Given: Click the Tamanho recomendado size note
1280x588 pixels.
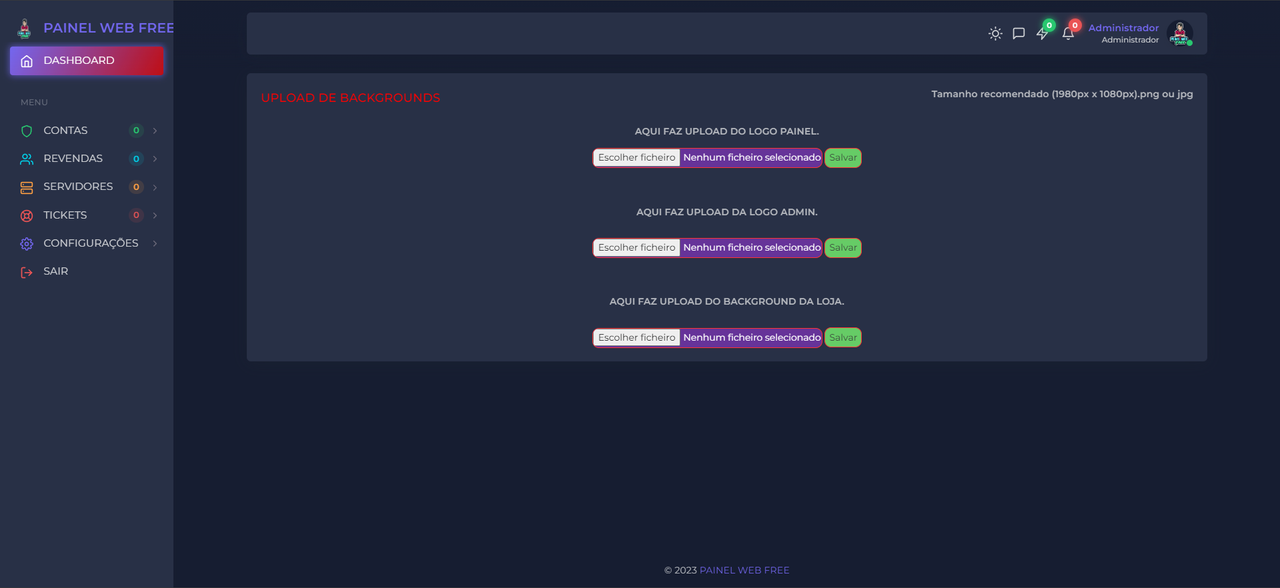Looking at the screenshot, I should point(1062,94).
